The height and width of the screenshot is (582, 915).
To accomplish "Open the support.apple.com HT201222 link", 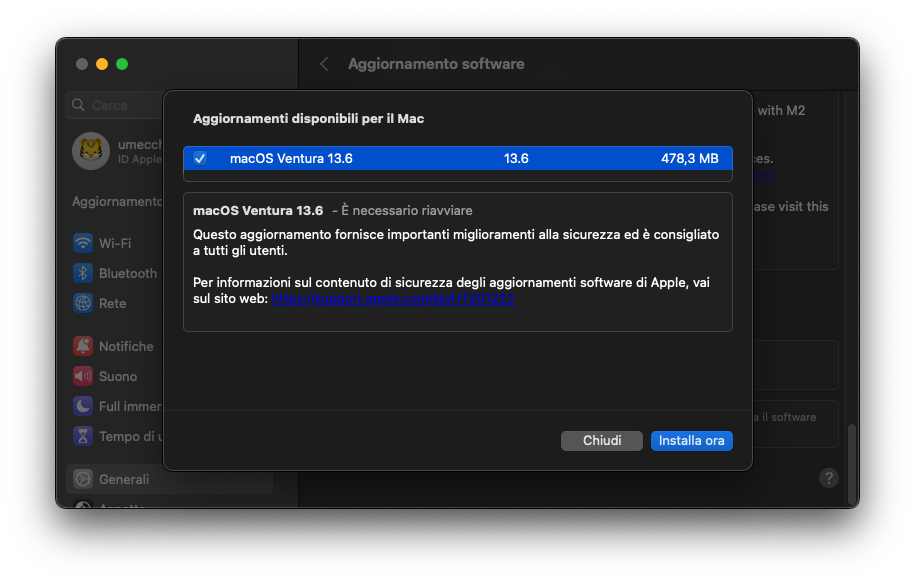I will pos(393,299).
